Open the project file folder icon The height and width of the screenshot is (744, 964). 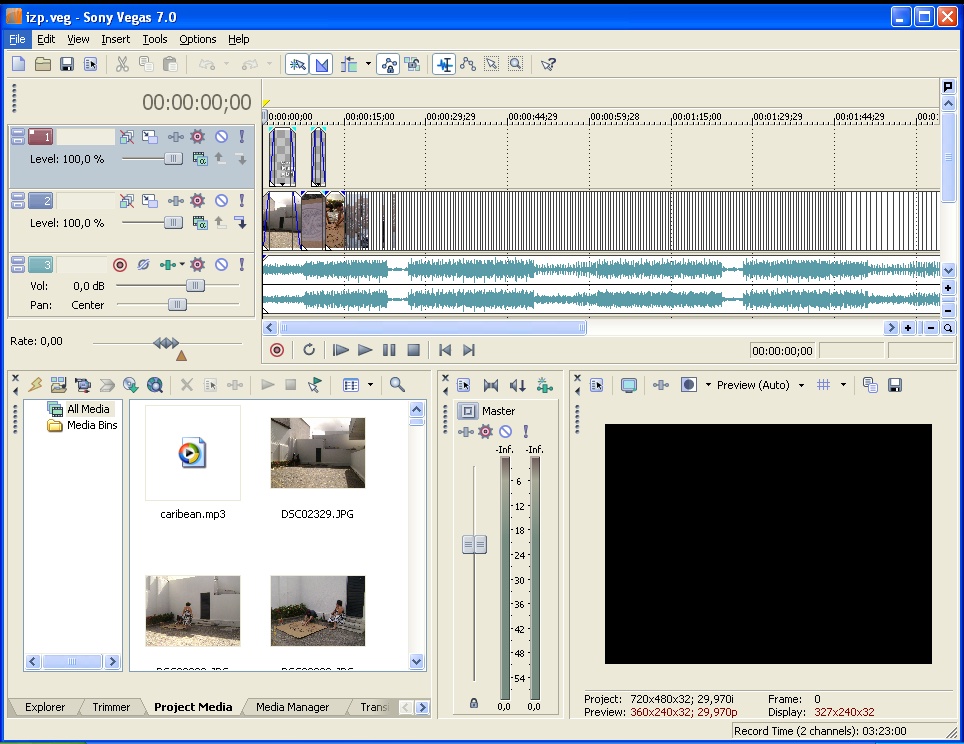[x=43, y=64]
